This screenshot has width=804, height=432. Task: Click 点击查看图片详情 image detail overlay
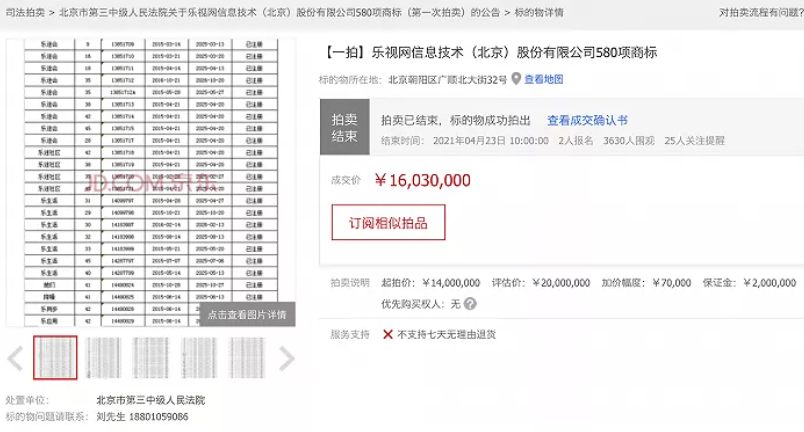(x=247, y=315)
